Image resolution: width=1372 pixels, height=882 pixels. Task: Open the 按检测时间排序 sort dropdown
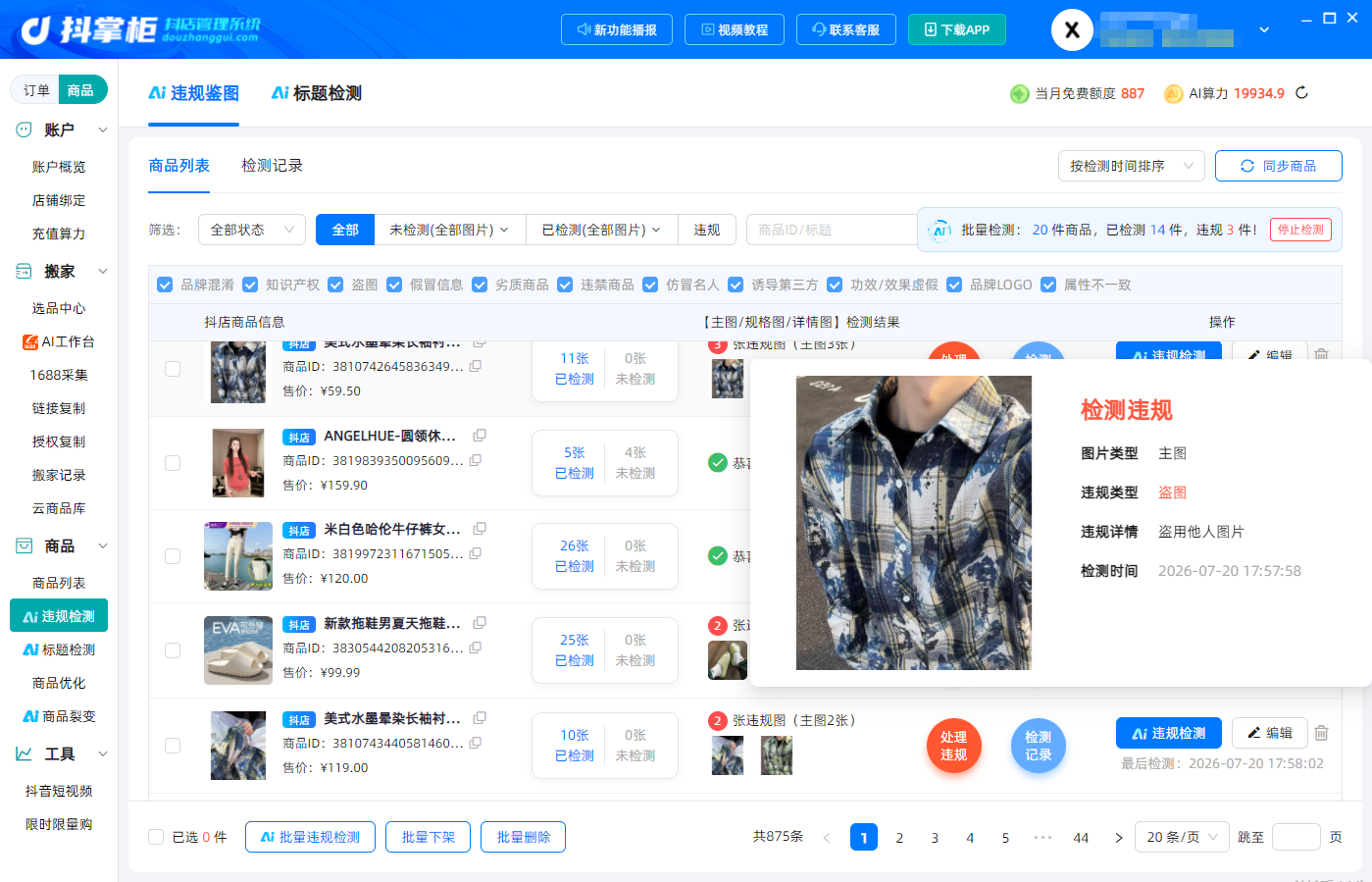[x=1132, y=166]
